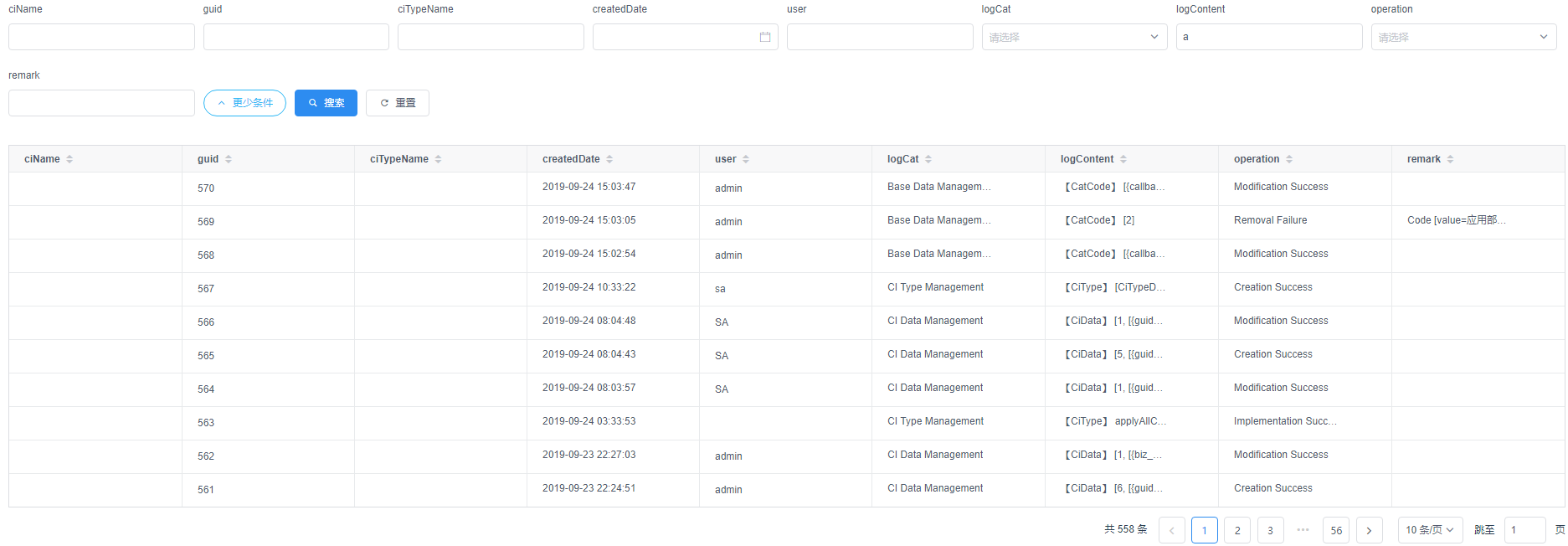Screen dimensions: 1568x546
Task: Open the operation filter dropdown
Action: tap(1463, 37)
